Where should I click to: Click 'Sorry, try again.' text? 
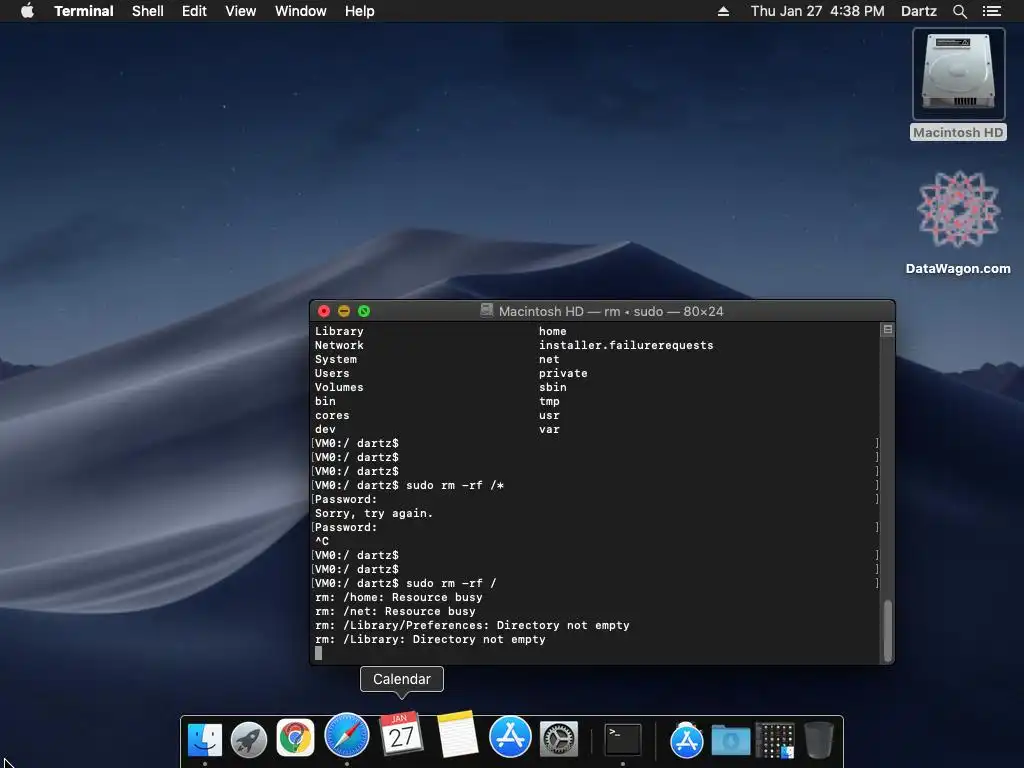(x=374, y=513)
